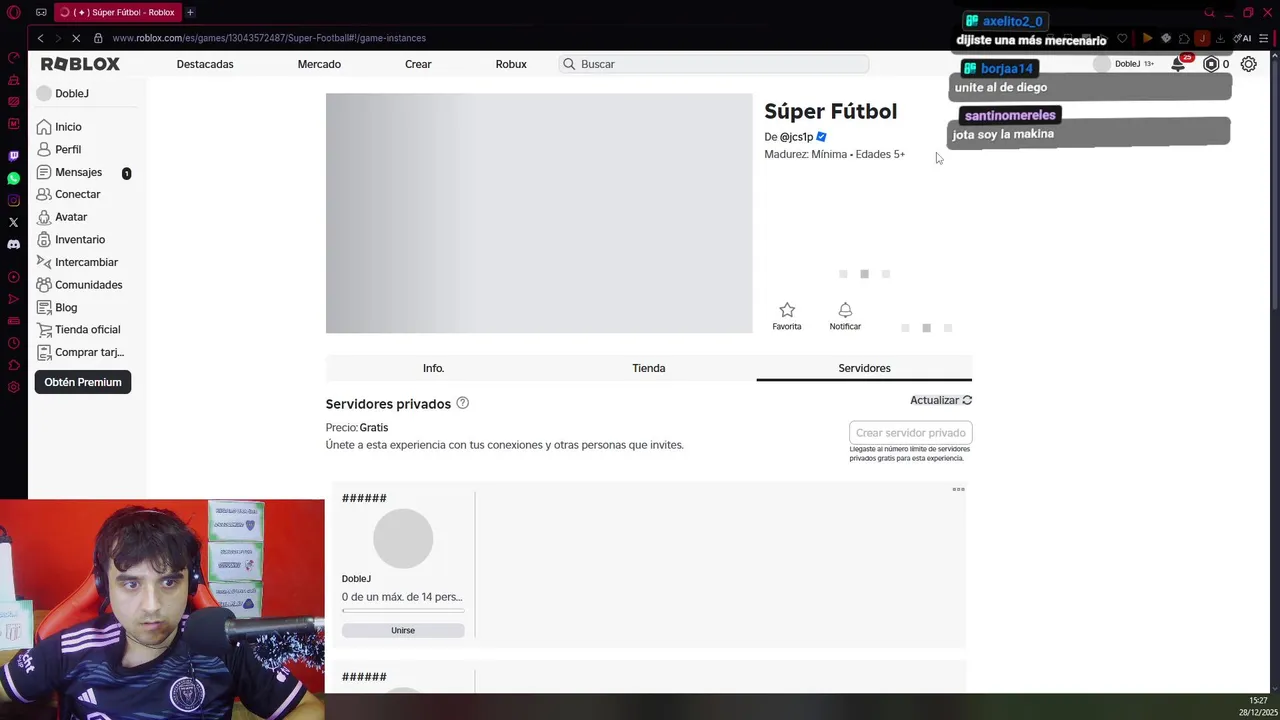Go to Inicio in Roblox sidebar
Screen dimensions: 1280x720
59,127
